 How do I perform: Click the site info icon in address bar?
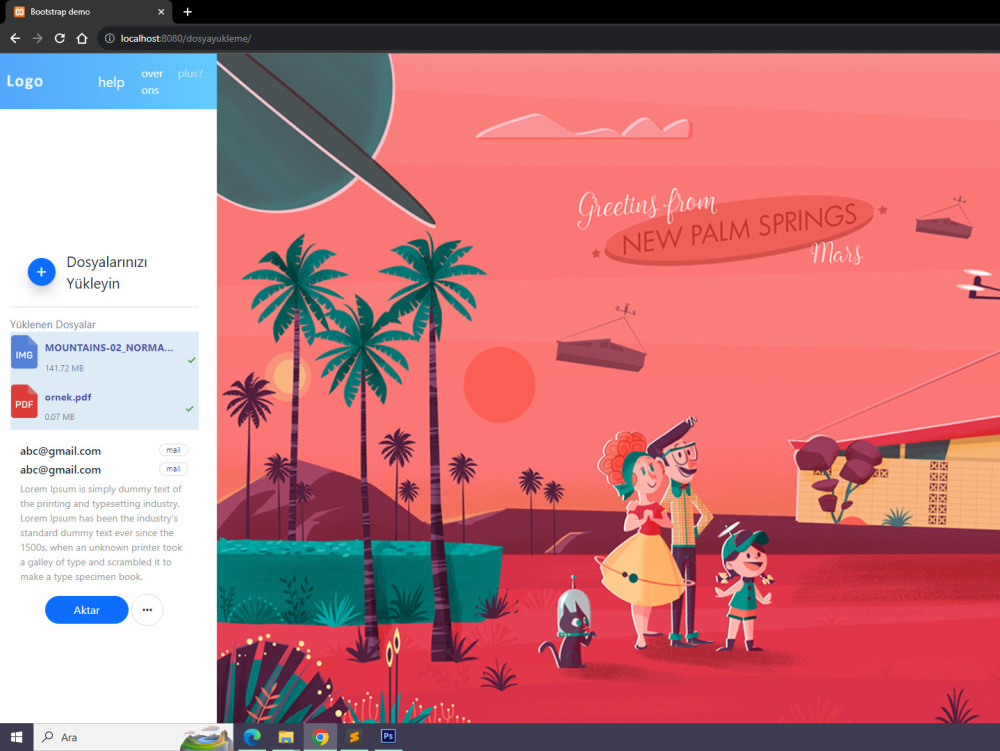tap(110, 38)
